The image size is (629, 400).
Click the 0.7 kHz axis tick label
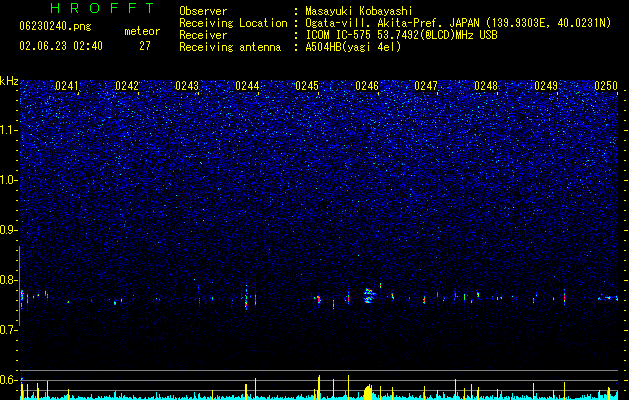tap(8, 330)
